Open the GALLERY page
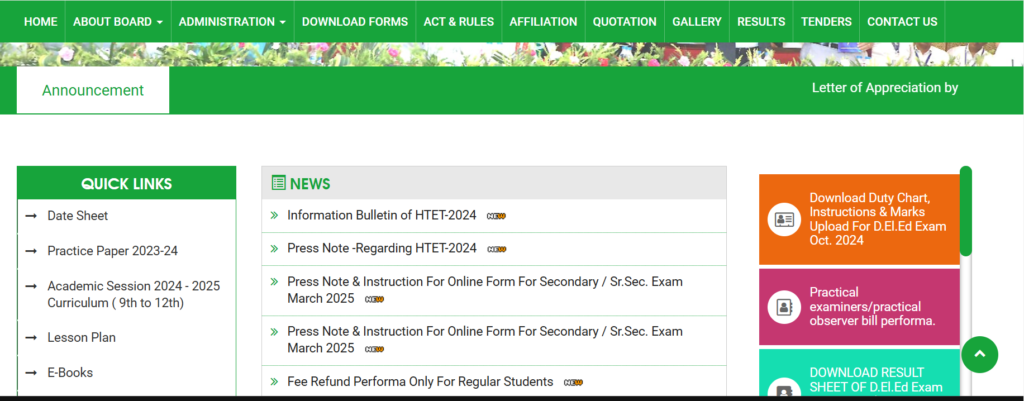The width and height of the screenshot is (1024, 401). pos(697,22)
